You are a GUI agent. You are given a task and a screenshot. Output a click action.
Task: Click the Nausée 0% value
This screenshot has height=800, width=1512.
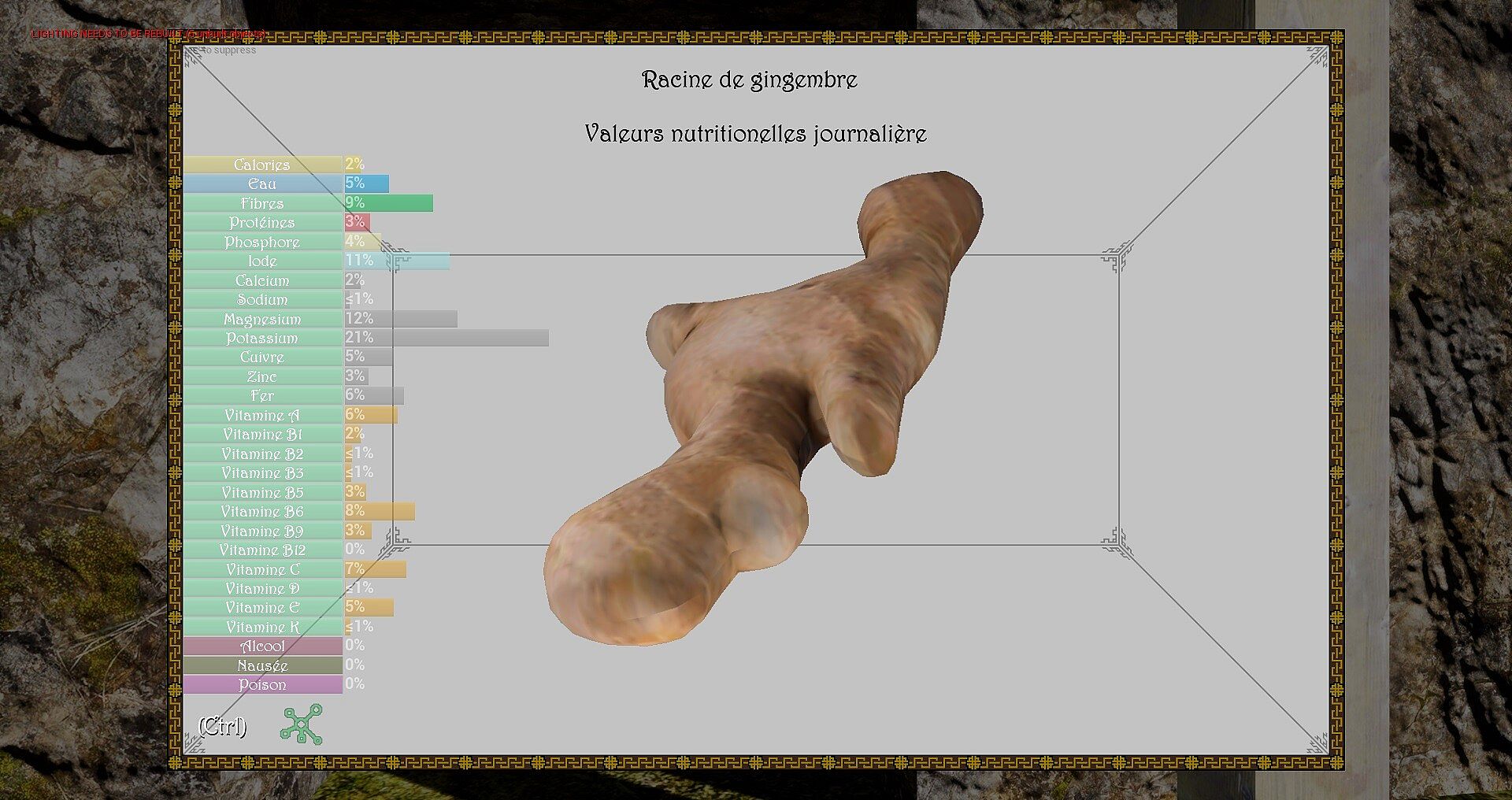coord(354,665)
